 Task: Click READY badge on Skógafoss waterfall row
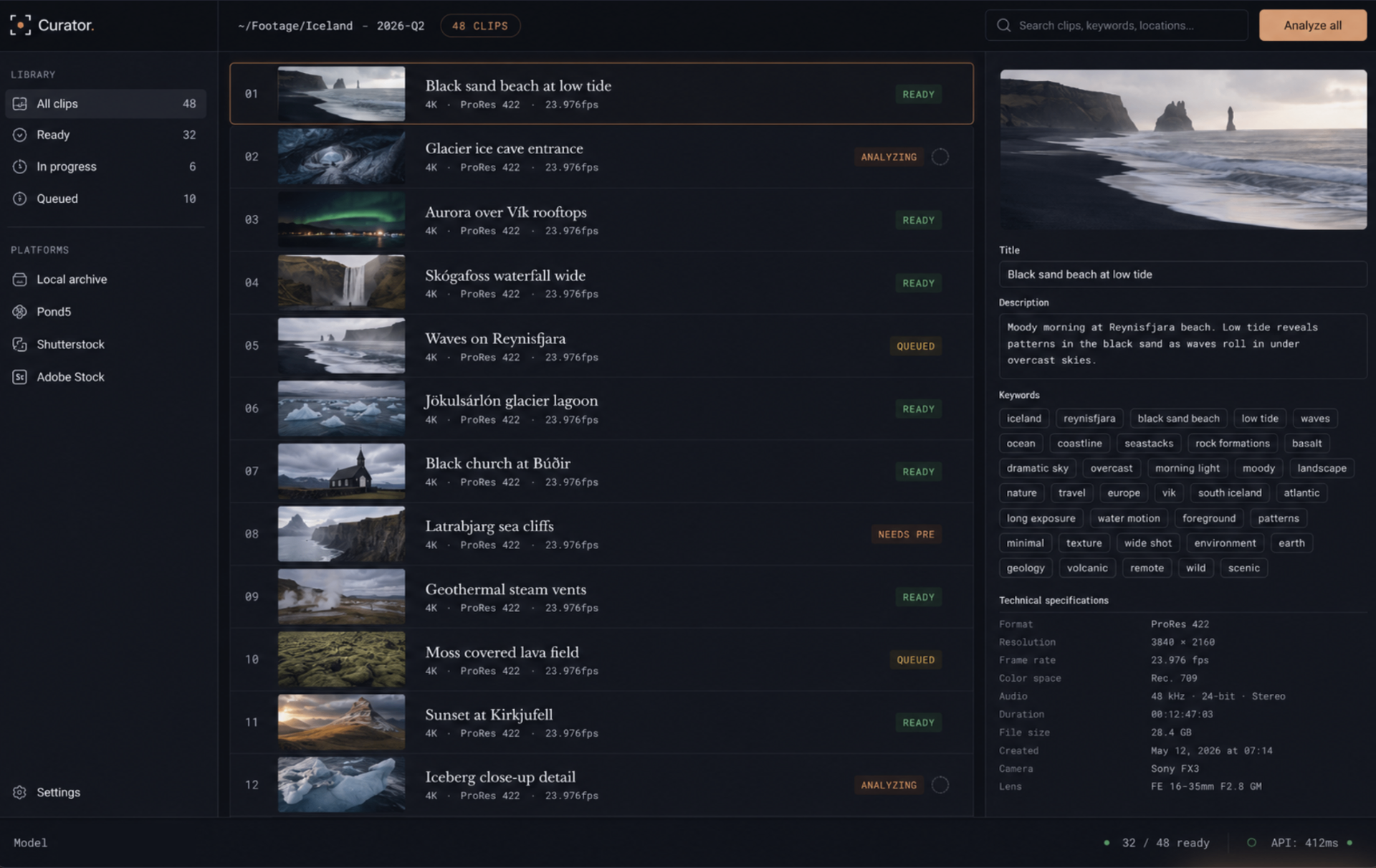pos(918,283)
